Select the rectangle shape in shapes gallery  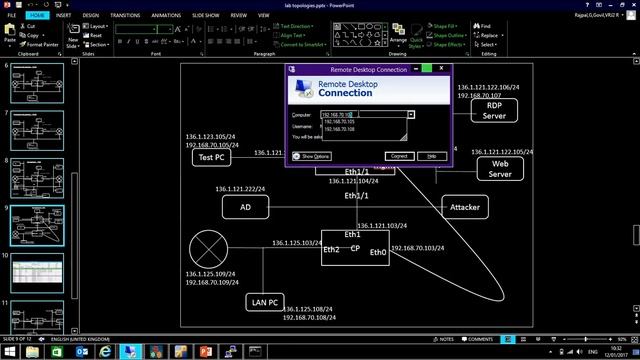(x=361, y=27)
